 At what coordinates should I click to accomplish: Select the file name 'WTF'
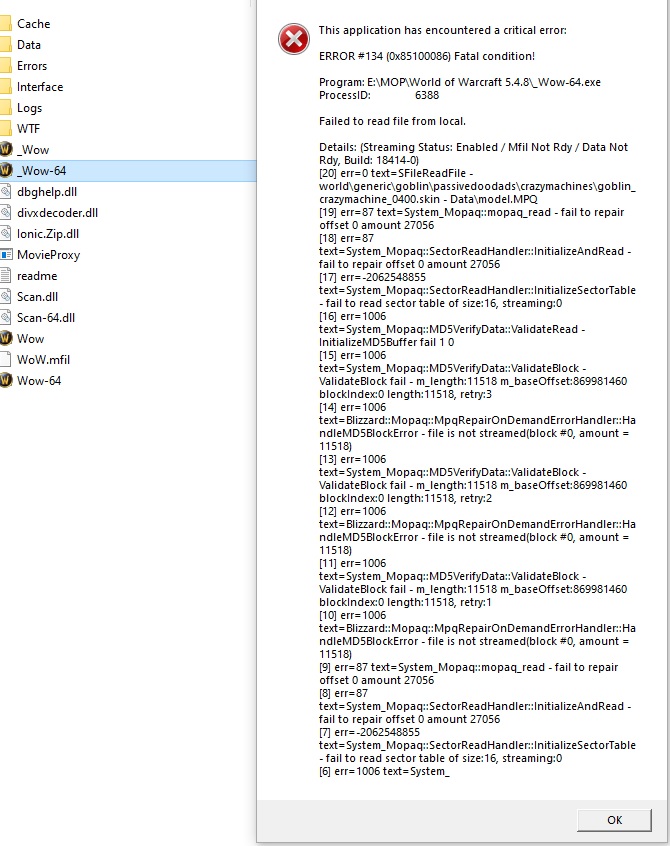28,128
